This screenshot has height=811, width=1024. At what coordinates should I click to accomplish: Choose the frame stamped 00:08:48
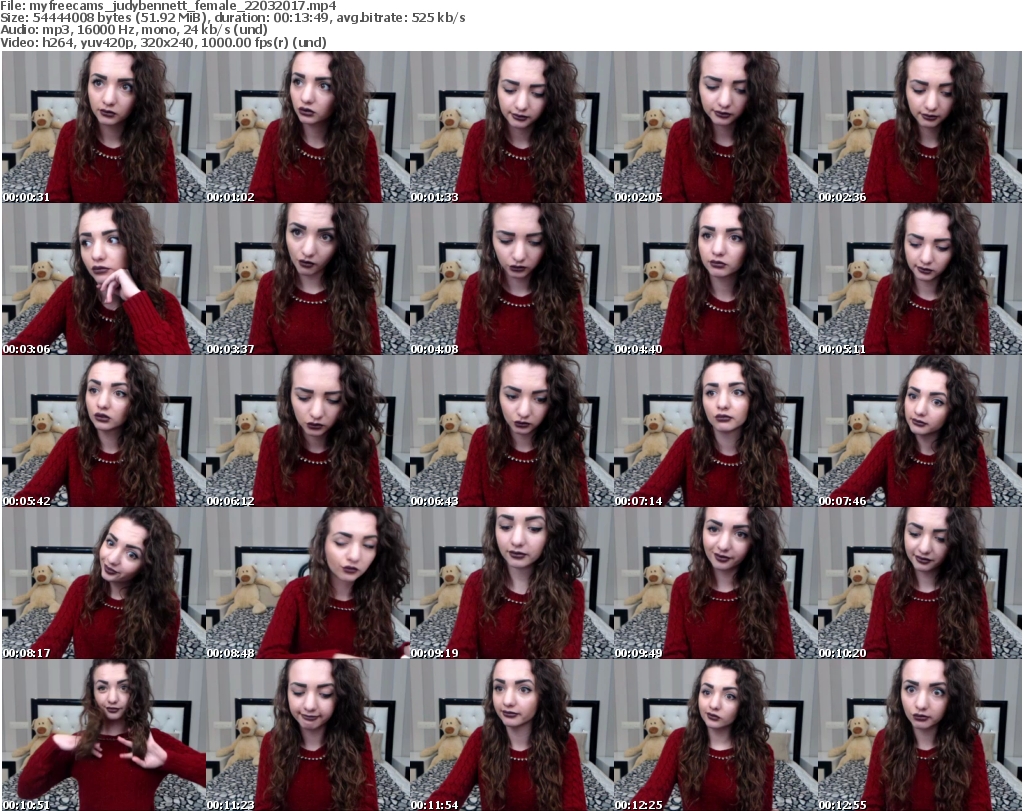tap(308, 583)
